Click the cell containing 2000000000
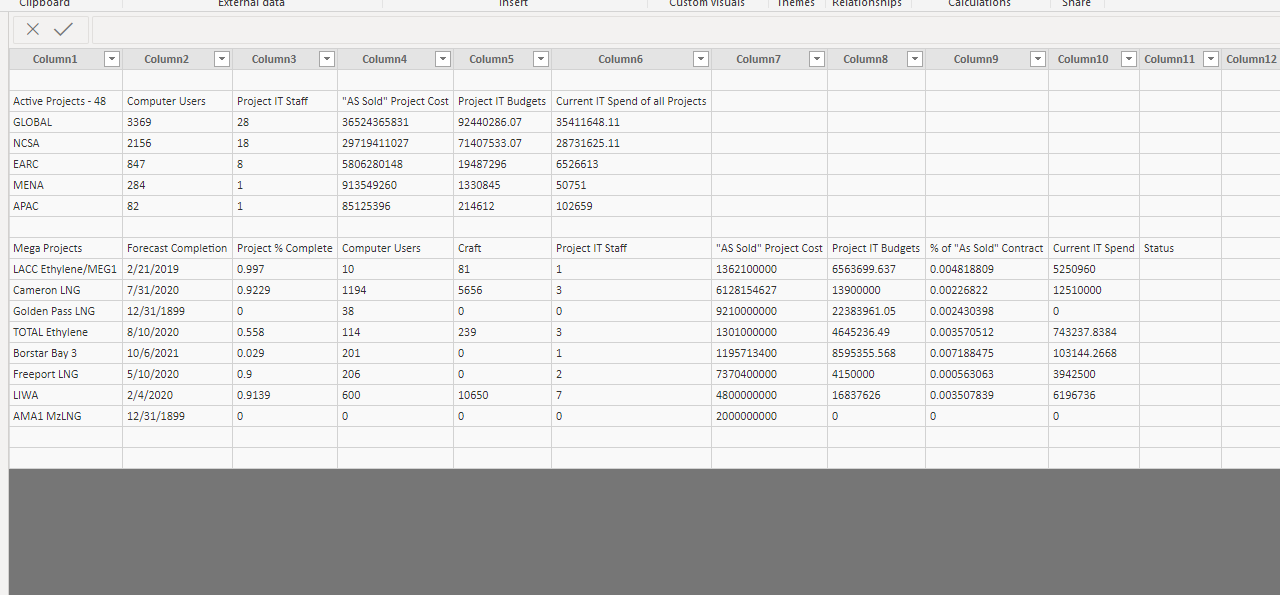The height and width of the screenshot is (595, 1280). 769,416
